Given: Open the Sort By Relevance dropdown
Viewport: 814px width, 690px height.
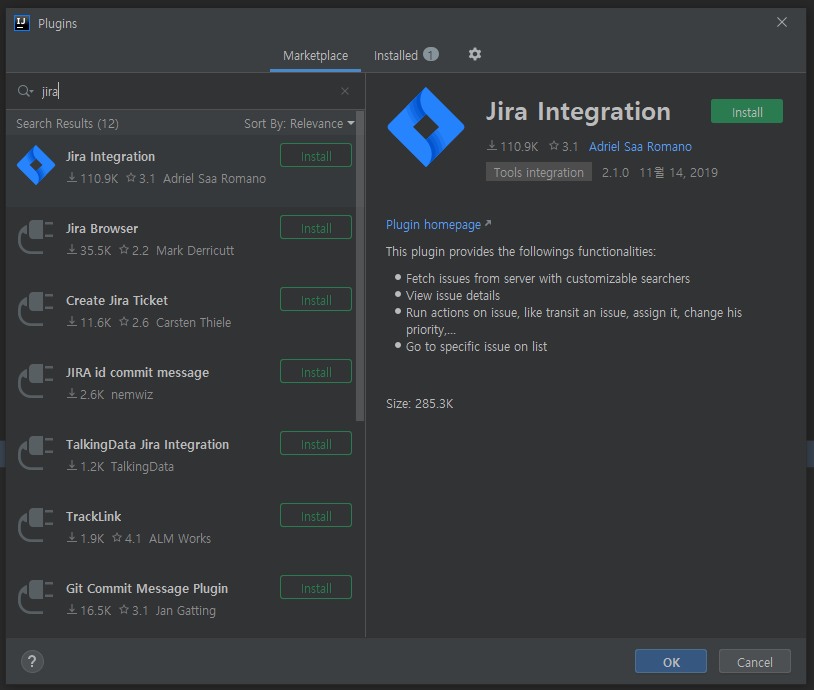Looking at the screenshot, I should tap(299, 124).
